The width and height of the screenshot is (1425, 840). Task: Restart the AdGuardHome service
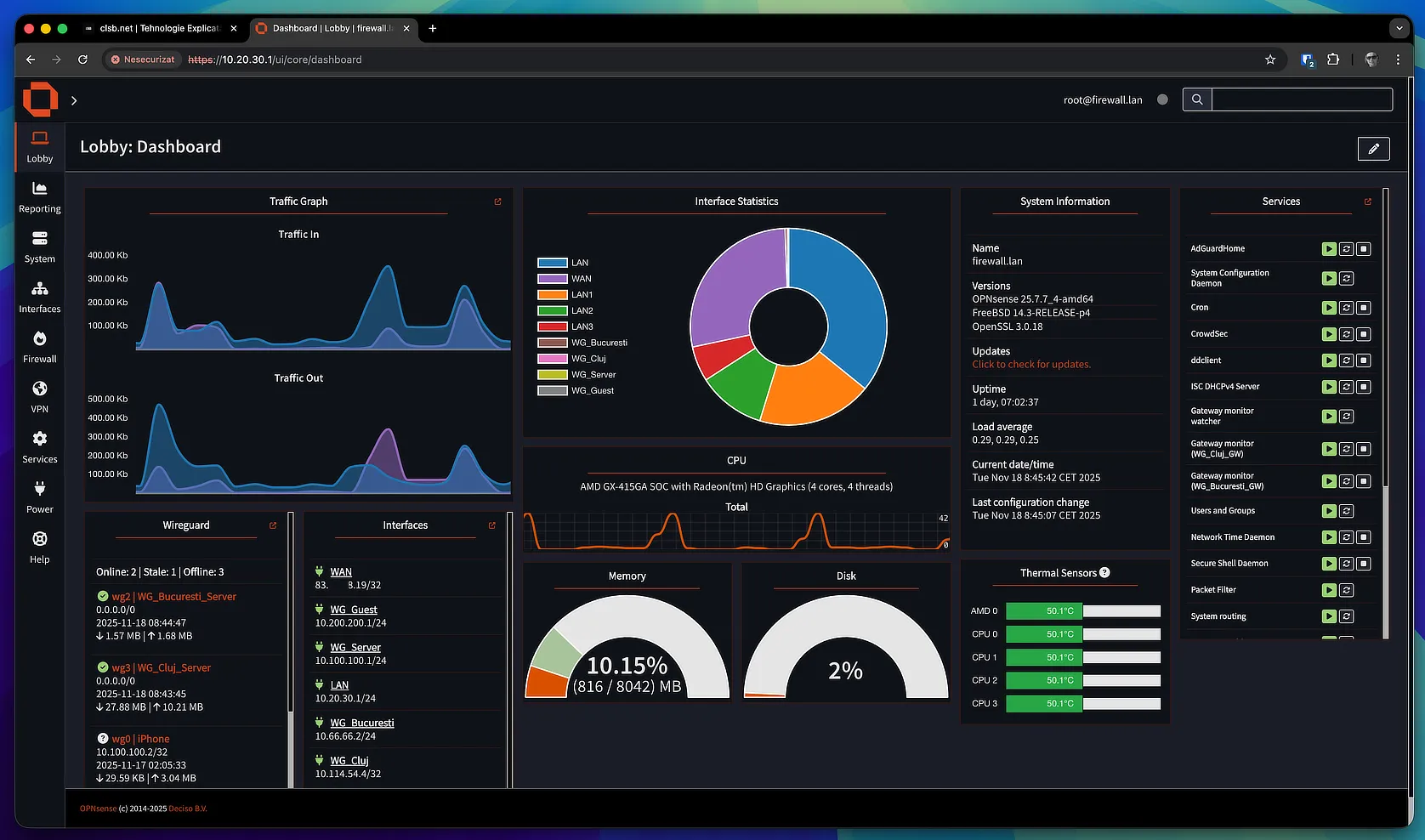click(x=1345, y=248)
